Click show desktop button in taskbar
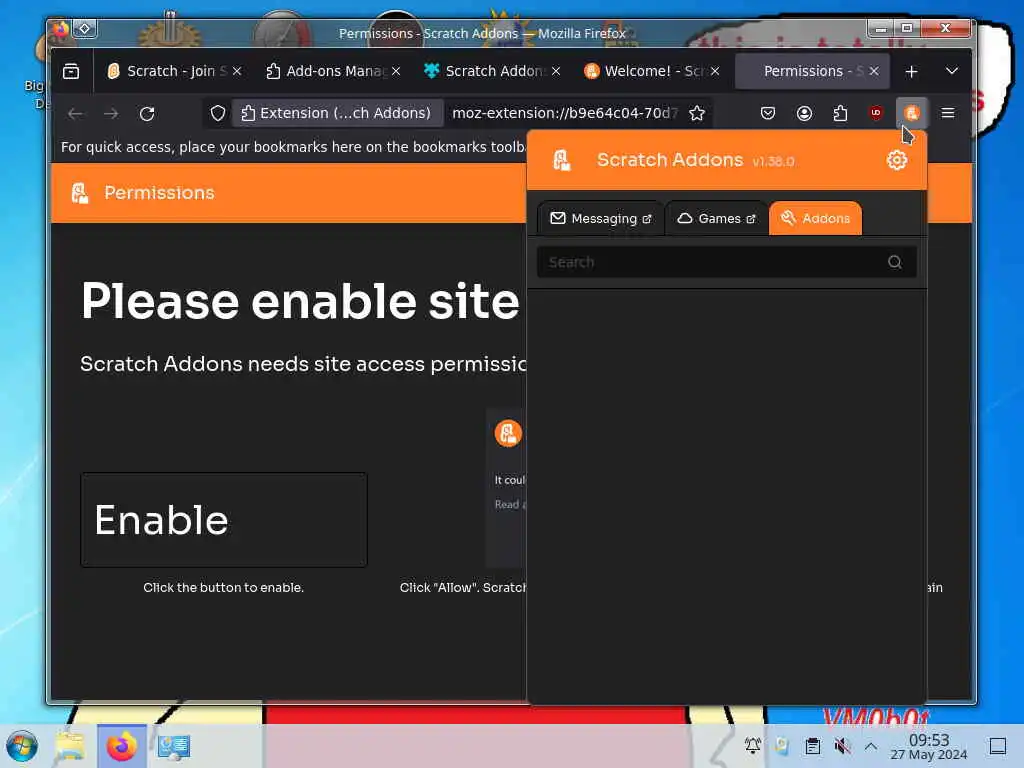The height and width of the screenshot is (768, 1024). point(997,746)
